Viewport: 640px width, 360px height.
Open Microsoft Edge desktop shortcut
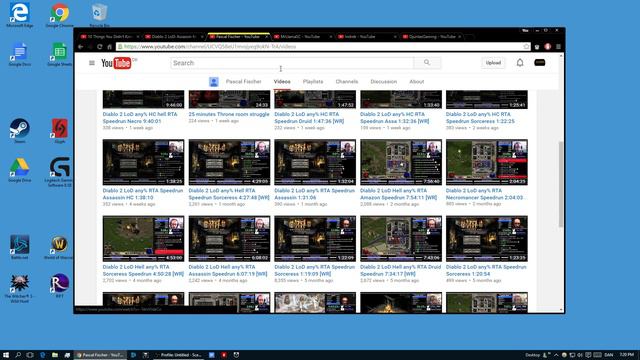point(20,16)
